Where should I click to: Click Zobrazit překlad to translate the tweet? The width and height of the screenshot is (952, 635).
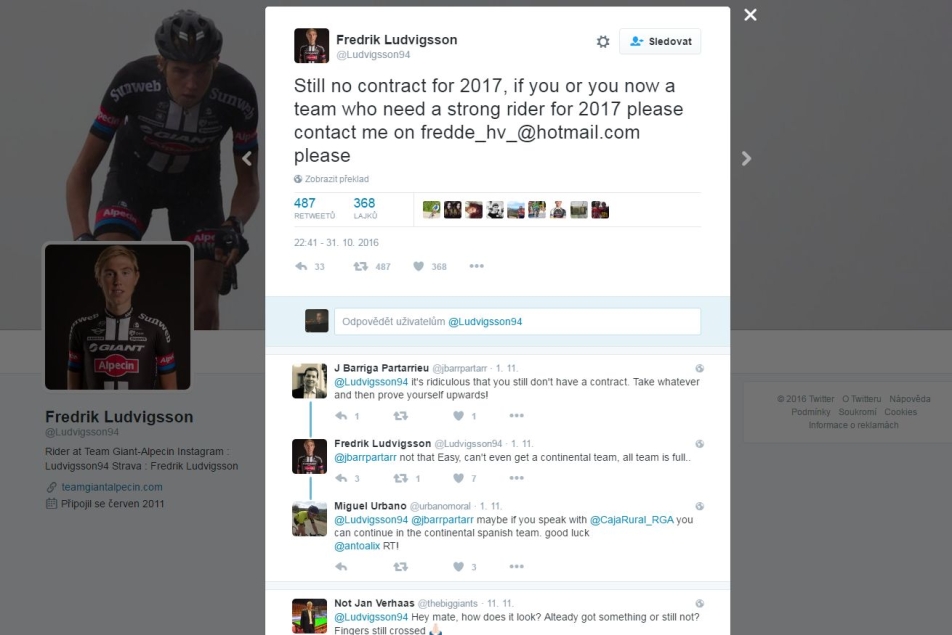(336, 179)
